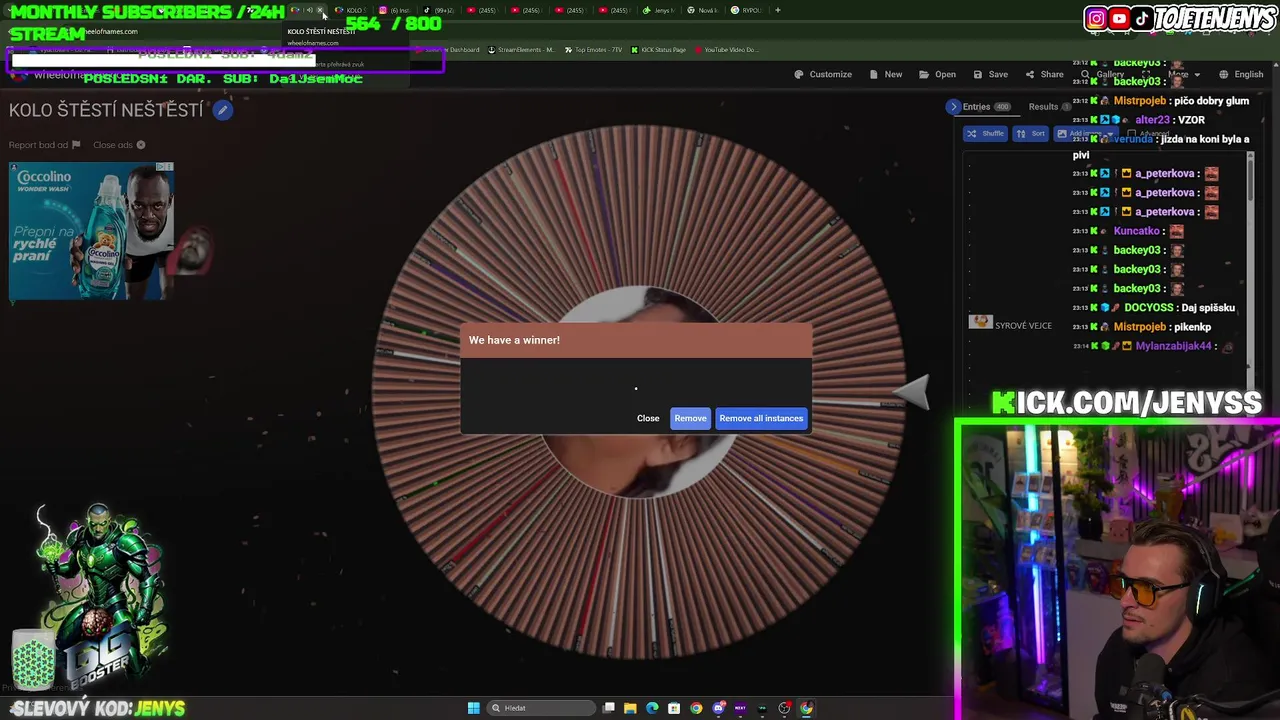
Task: Open Top Emotes 7TV bookmark
Action: [x=593, y=49]
